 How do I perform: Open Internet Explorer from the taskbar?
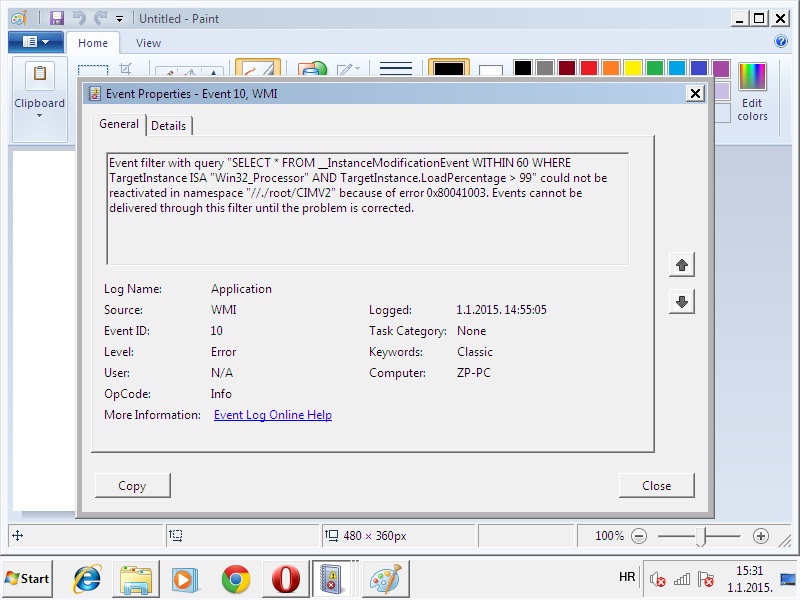(x=87, y=578)
